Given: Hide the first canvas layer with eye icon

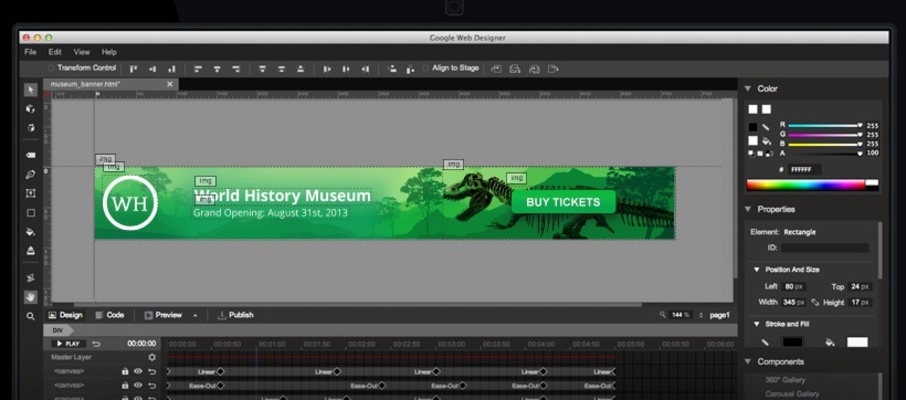Looking at the screenshot, I should 138,371.
